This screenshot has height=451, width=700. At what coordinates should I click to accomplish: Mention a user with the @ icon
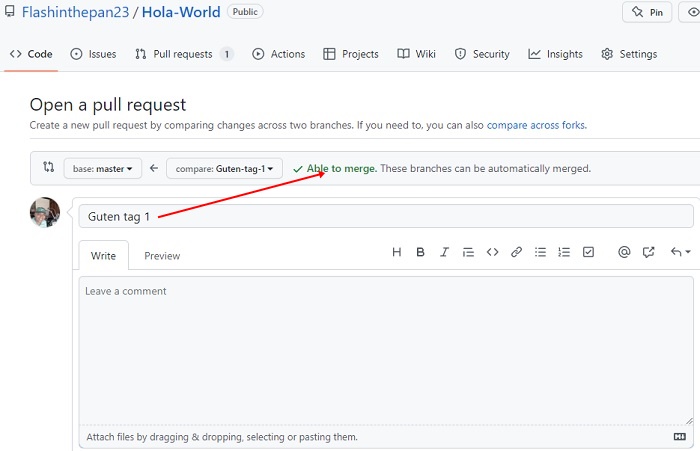click(624, 252)
